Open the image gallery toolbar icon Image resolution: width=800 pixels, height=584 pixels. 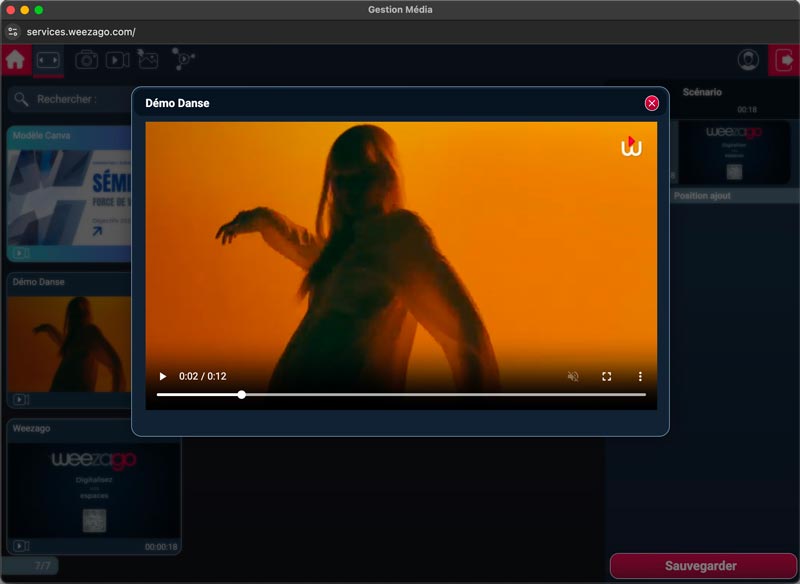147,60
